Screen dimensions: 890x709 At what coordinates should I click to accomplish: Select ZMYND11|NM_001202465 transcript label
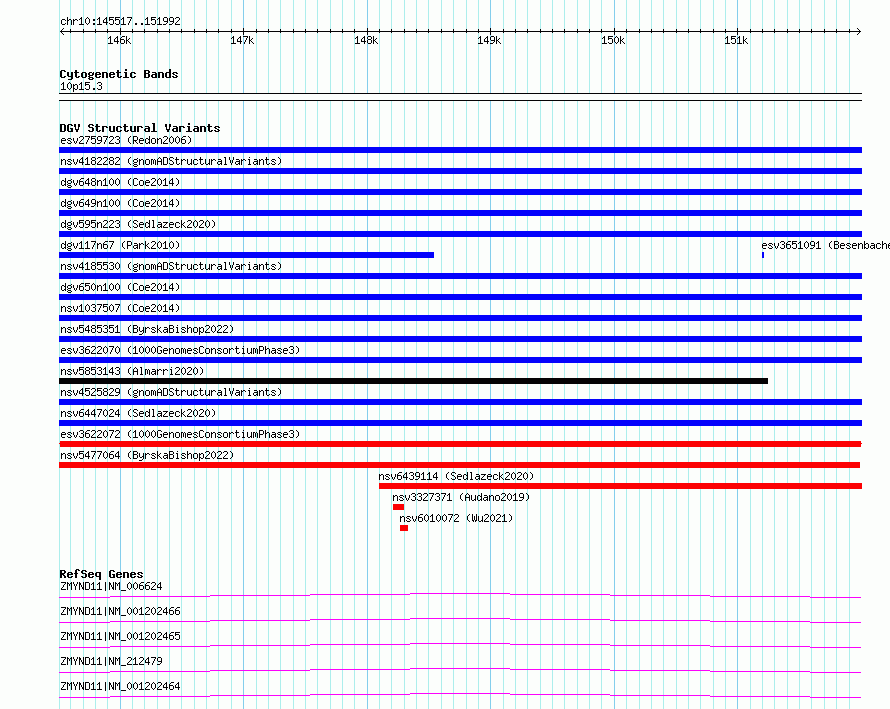(120, 636)
